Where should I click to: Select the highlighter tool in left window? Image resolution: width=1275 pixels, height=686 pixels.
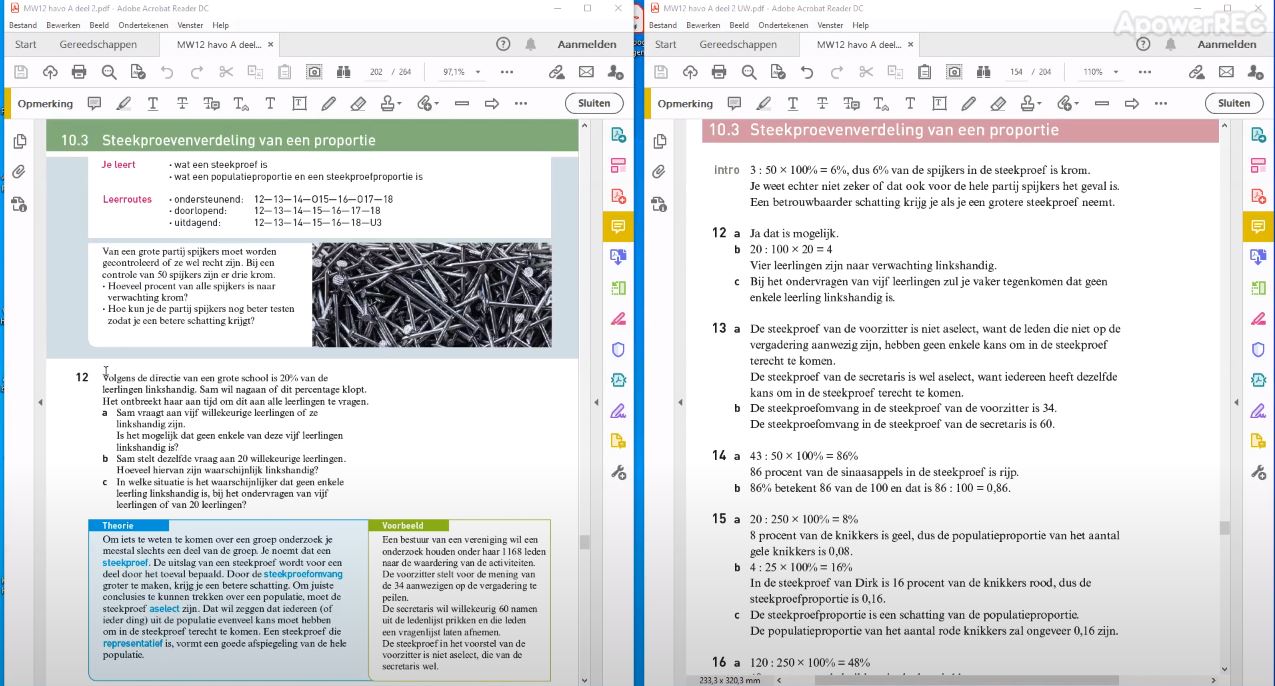point(124,103)
